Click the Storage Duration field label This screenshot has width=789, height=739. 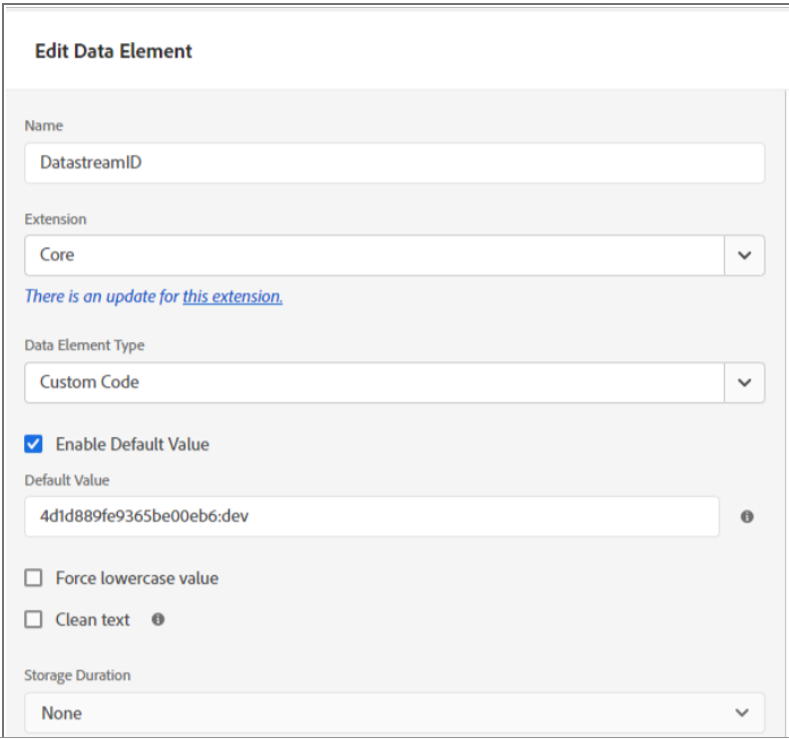click(77, 675)
